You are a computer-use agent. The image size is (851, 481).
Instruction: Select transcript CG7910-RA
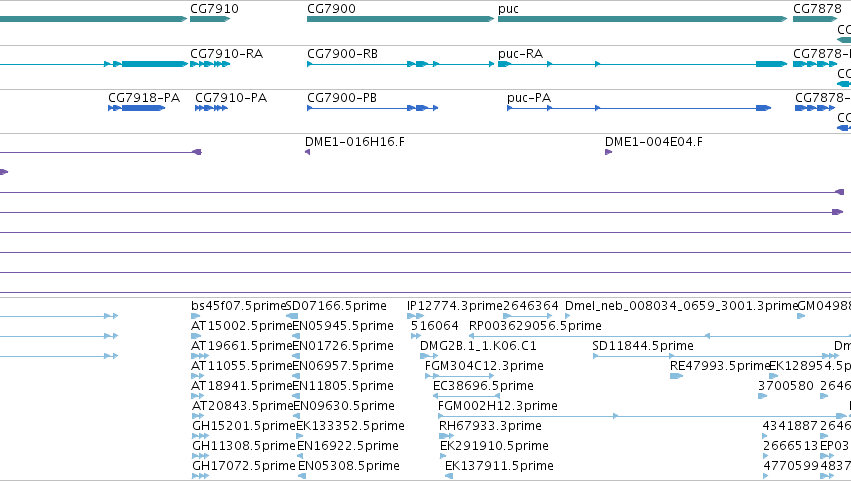coord(226,54)
